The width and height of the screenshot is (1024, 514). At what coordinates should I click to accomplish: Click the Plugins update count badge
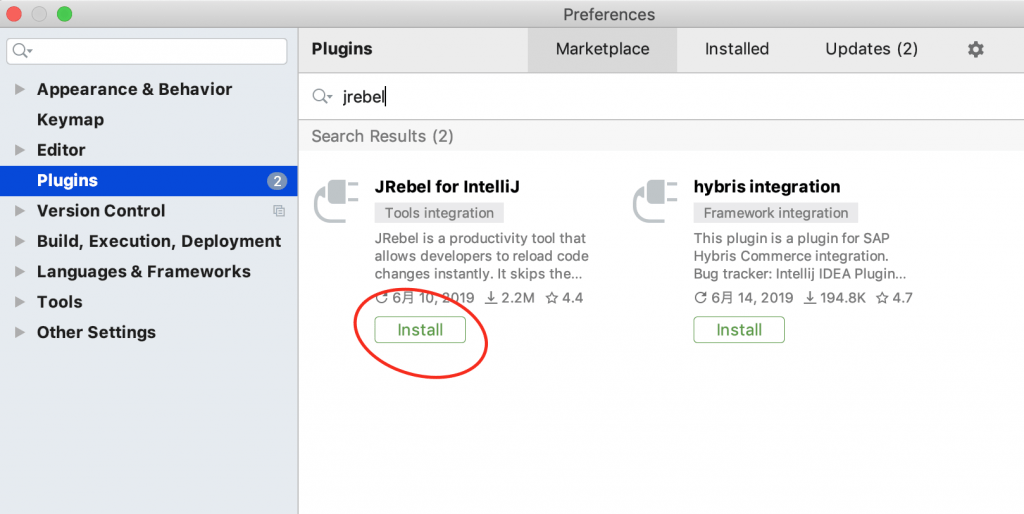click(277, 181)
